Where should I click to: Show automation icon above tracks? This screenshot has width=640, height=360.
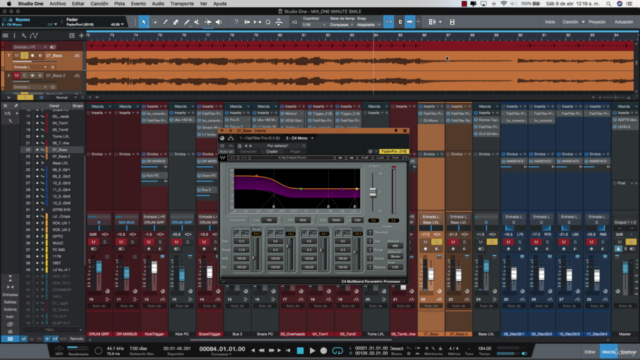point(34,36)
